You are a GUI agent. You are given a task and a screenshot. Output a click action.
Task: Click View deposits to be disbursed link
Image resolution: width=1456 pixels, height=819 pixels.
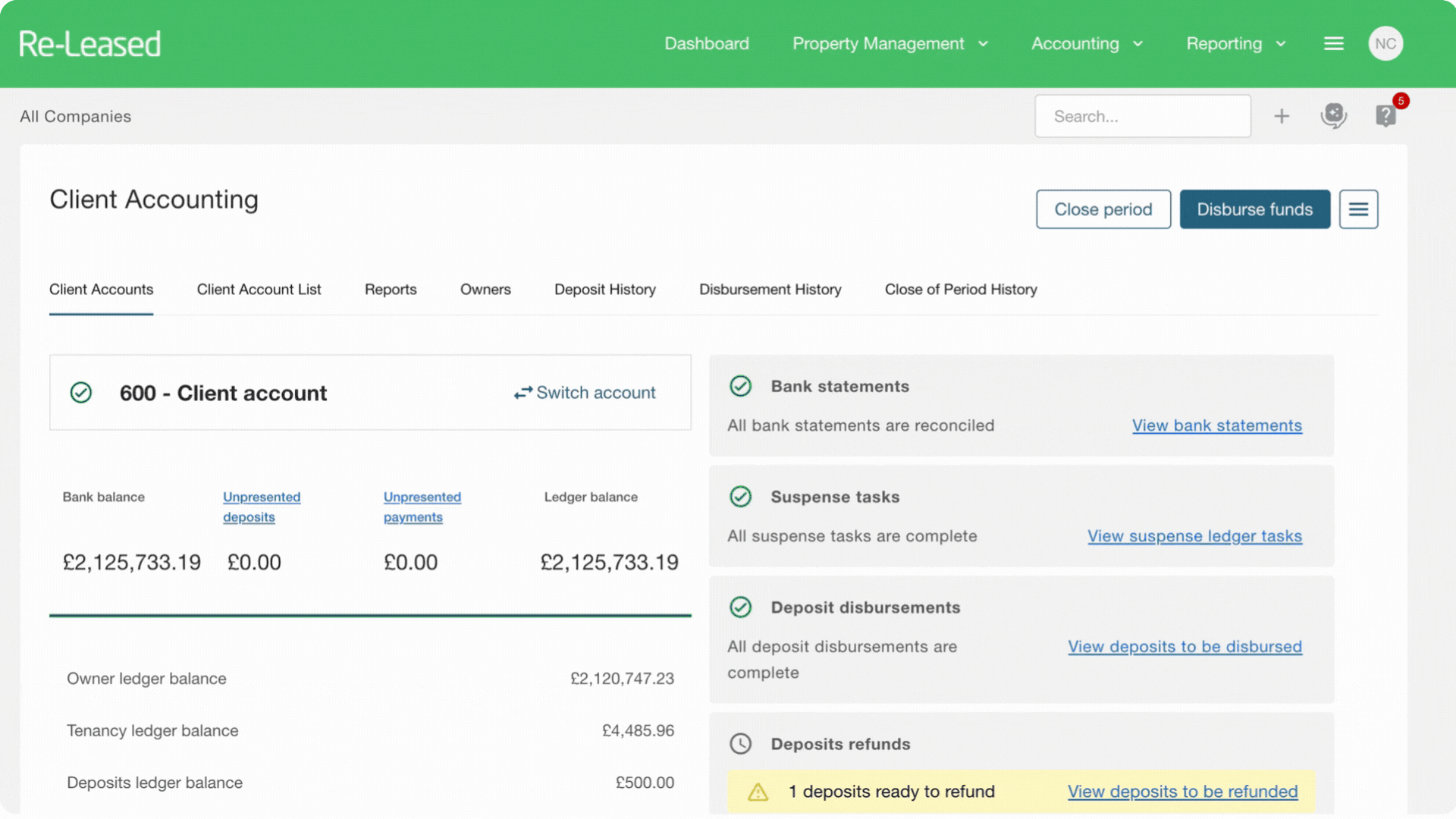tap(1185, 647)
